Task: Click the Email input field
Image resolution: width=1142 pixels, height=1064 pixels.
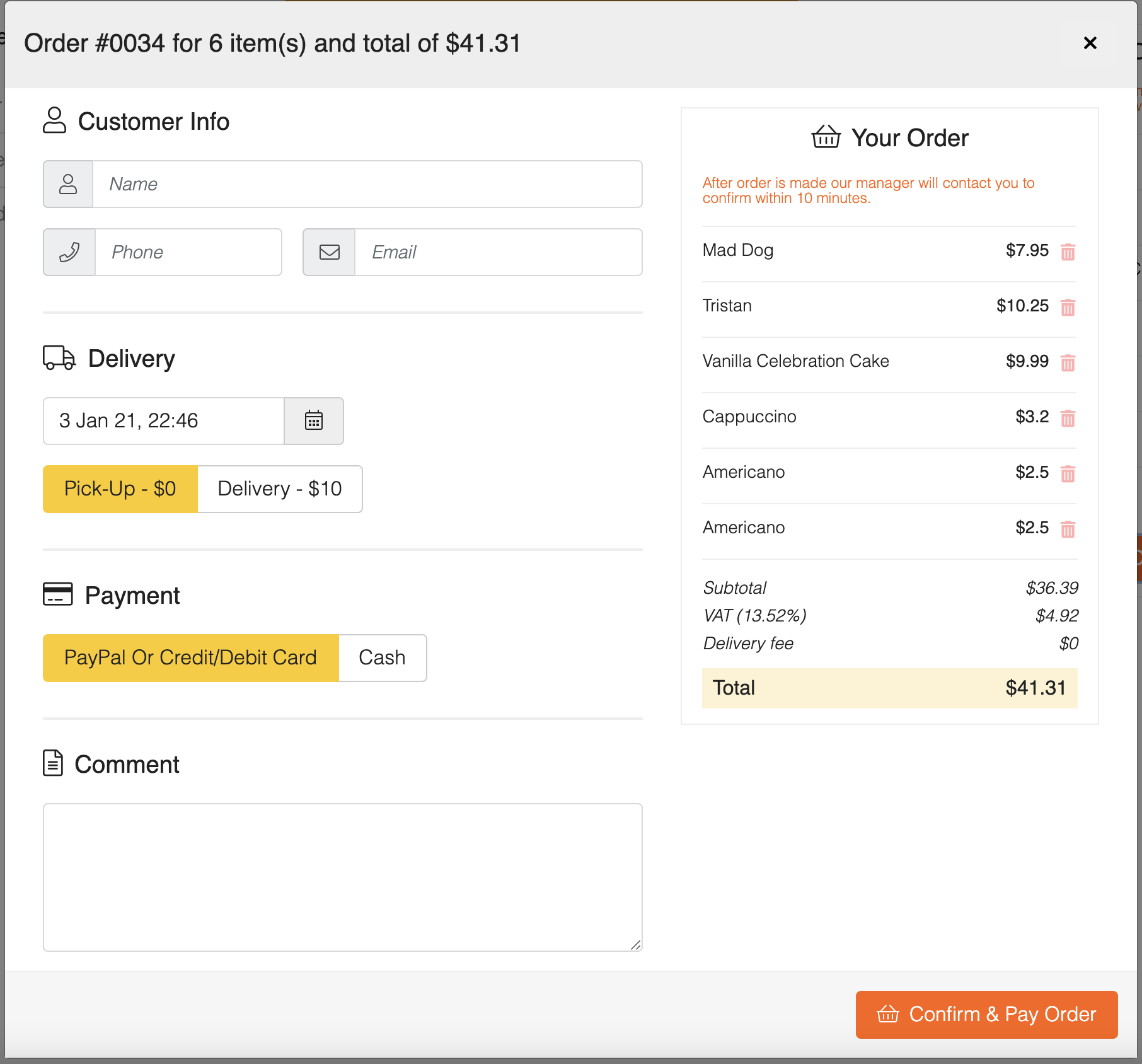Action: point(498,252)
